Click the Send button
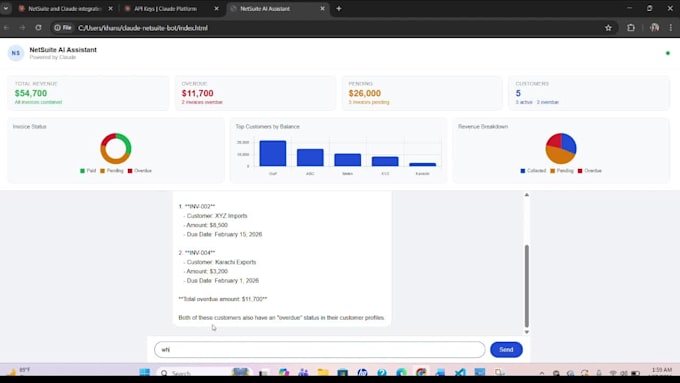The height and width of the screenshot is (383, 680). (x=506, y=350)
